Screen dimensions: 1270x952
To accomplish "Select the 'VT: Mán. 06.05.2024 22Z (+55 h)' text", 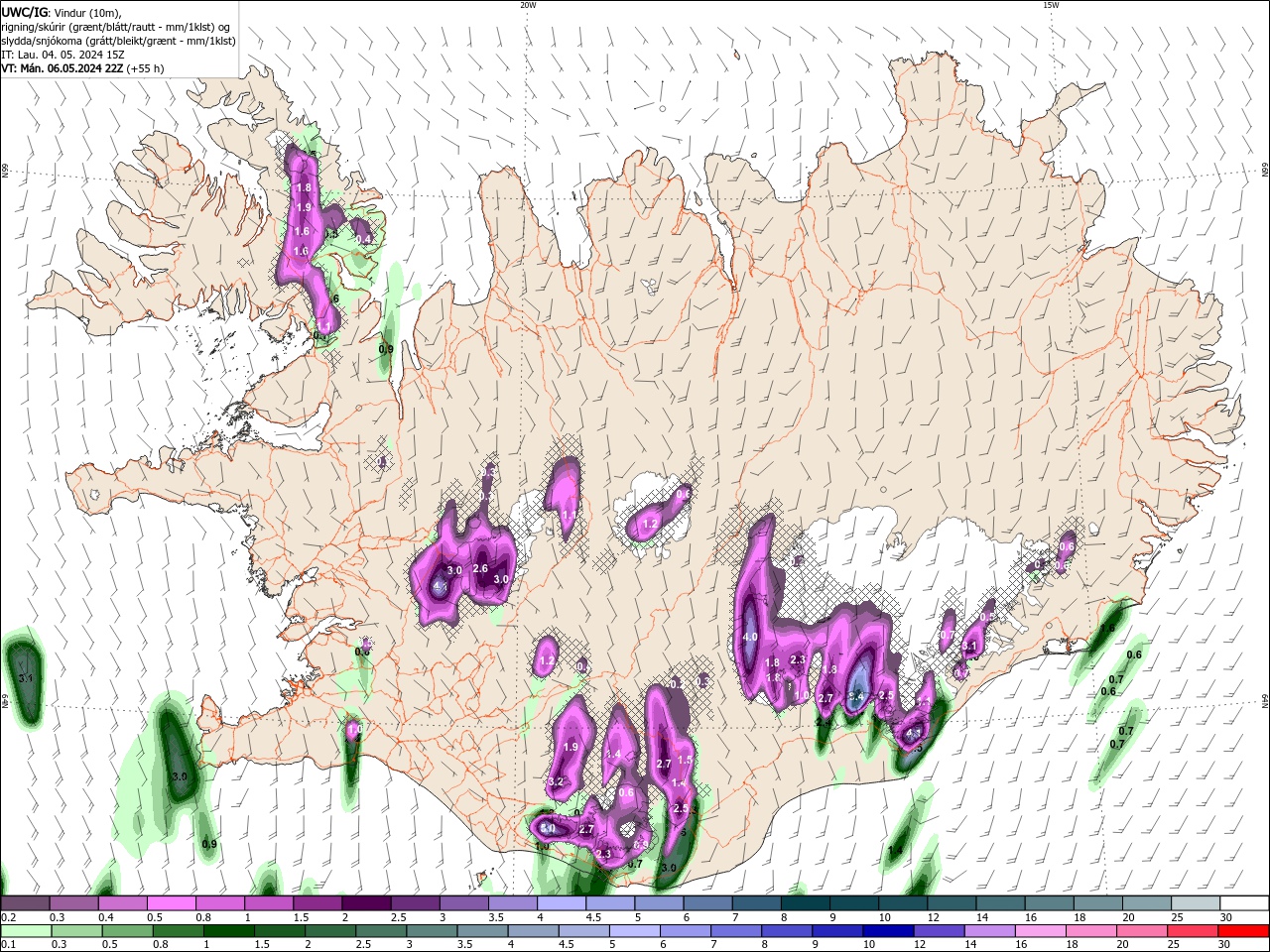I will pos(83,68).
